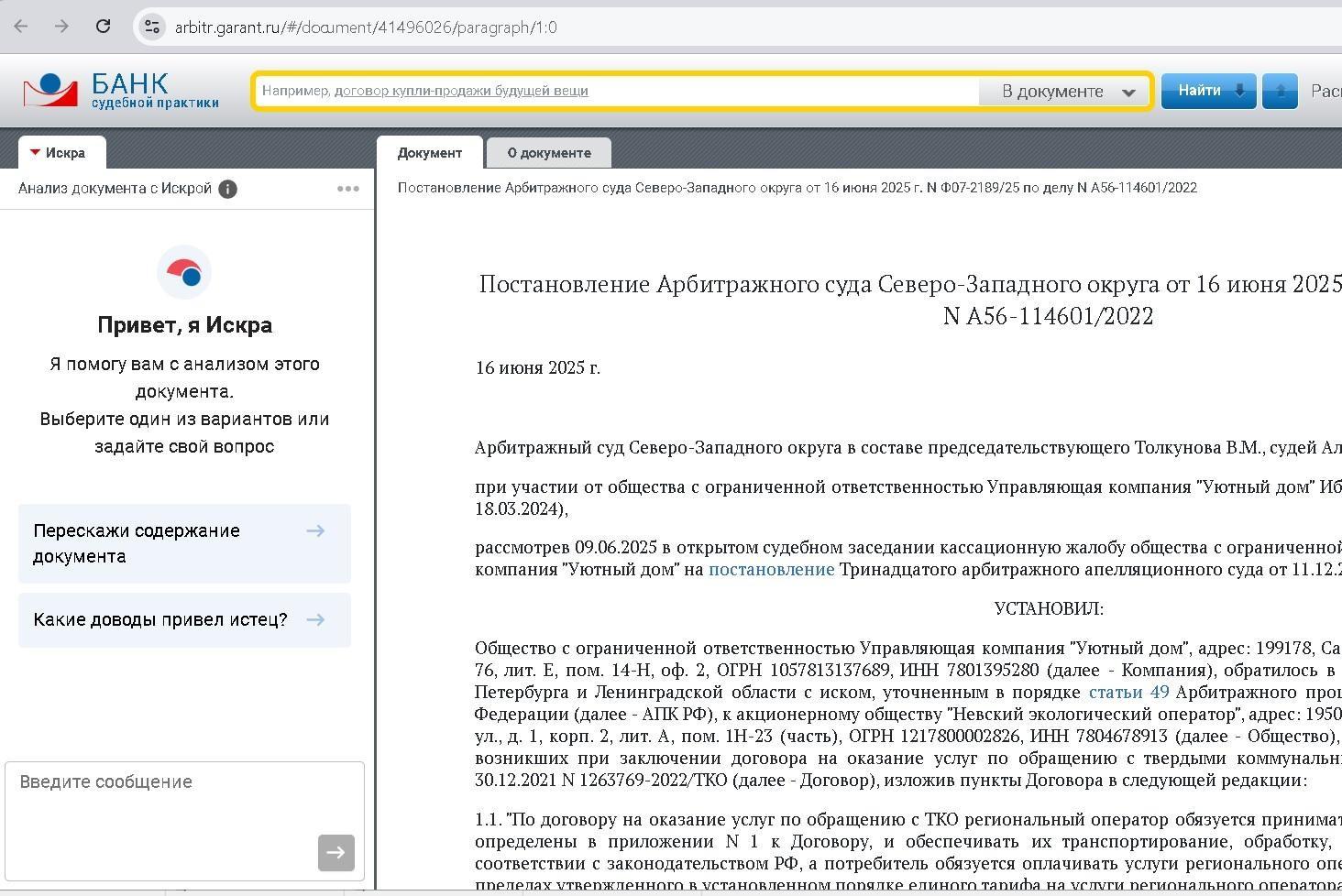Switch to the 'О документе' tab
The height and width of the screenshot is (896, 1342).
point(548,153)
